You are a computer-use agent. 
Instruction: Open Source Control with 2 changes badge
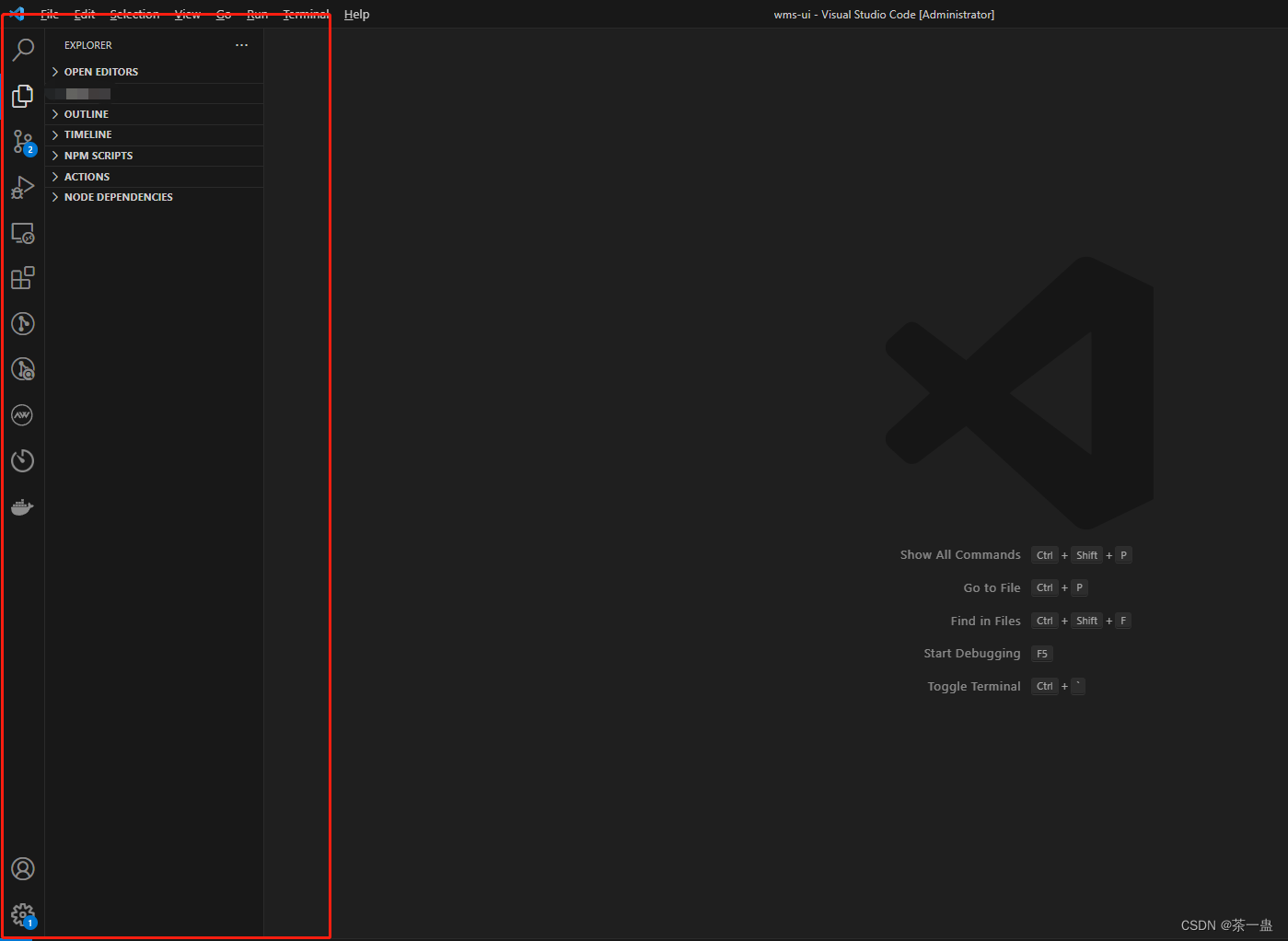click(23, 141)
